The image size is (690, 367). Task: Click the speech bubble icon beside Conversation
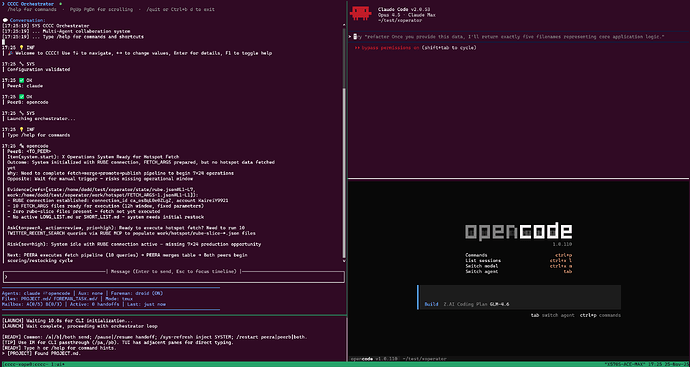coord(4,21)
